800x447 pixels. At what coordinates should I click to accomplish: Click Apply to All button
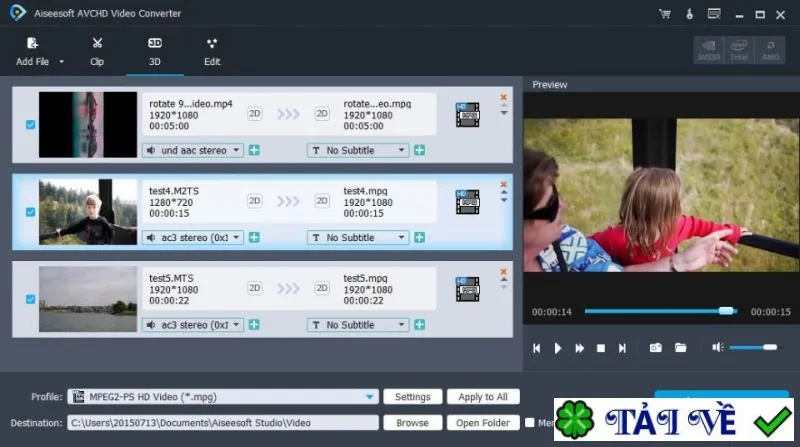(x=483, y=396)
